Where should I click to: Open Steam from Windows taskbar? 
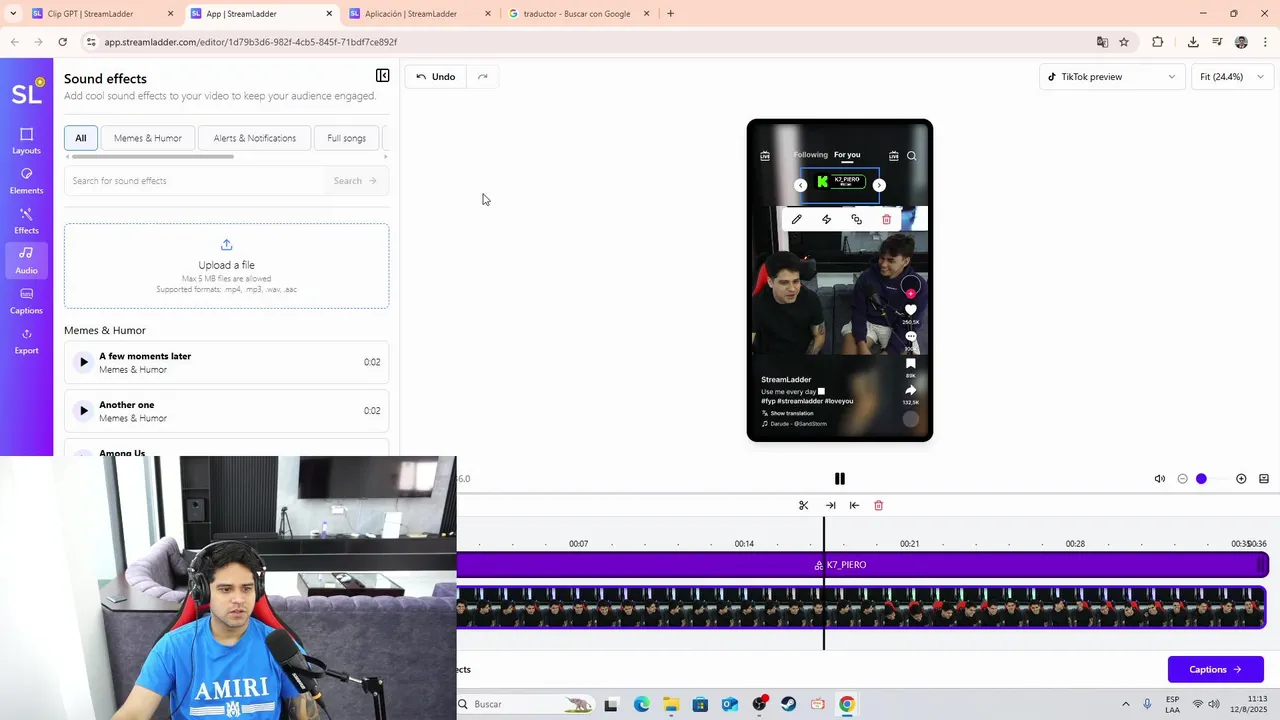pos(789,704)
